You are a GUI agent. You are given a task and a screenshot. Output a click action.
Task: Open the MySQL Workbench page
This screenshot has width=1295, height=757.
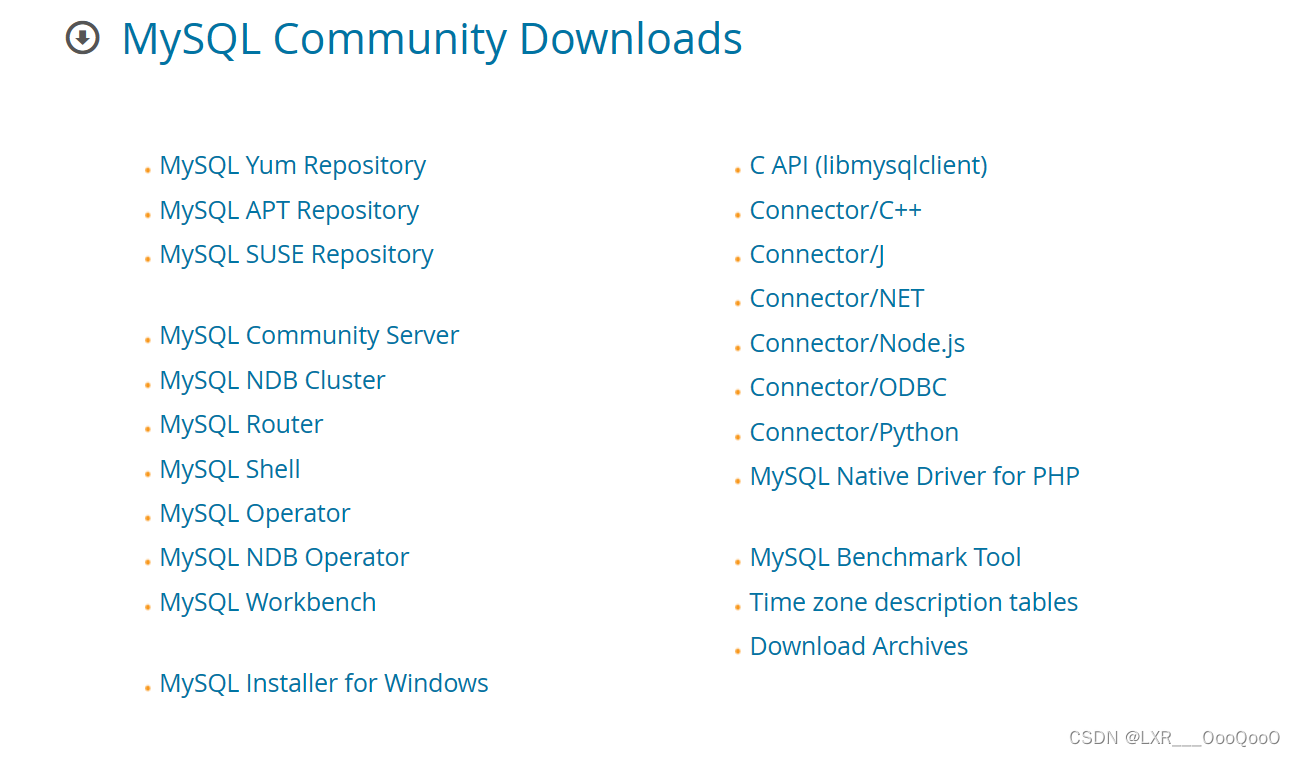[x=267, y=602]
